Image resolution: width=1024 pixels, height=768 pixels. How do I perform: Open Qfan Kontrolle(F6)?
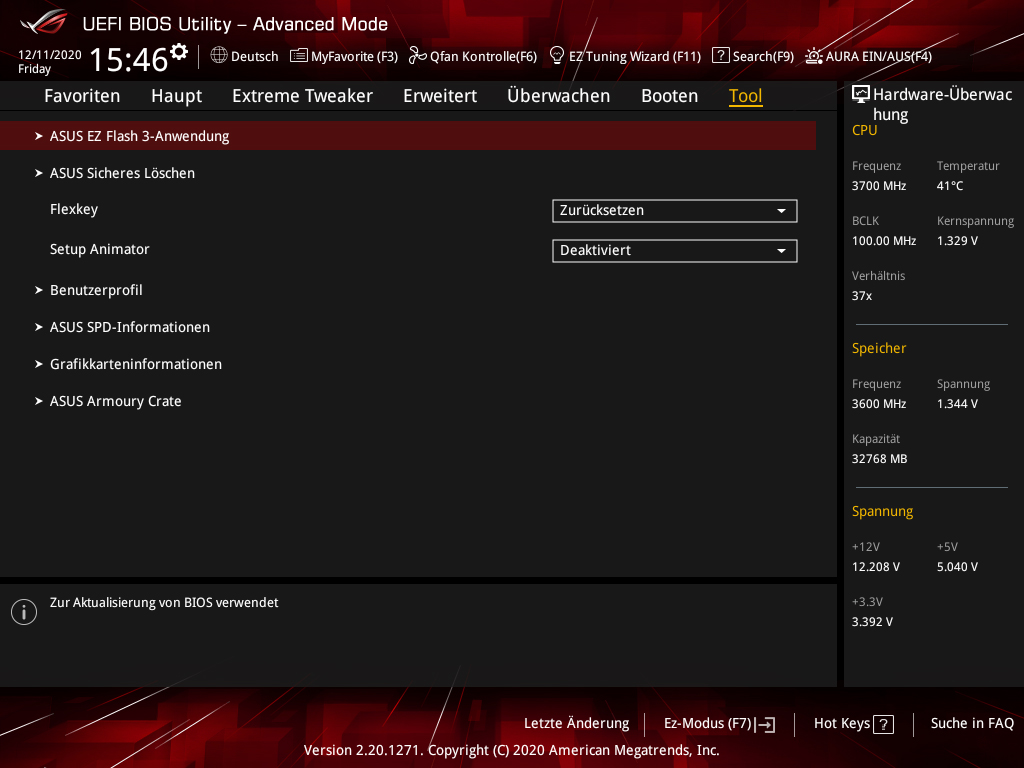(x=473, y=56)
